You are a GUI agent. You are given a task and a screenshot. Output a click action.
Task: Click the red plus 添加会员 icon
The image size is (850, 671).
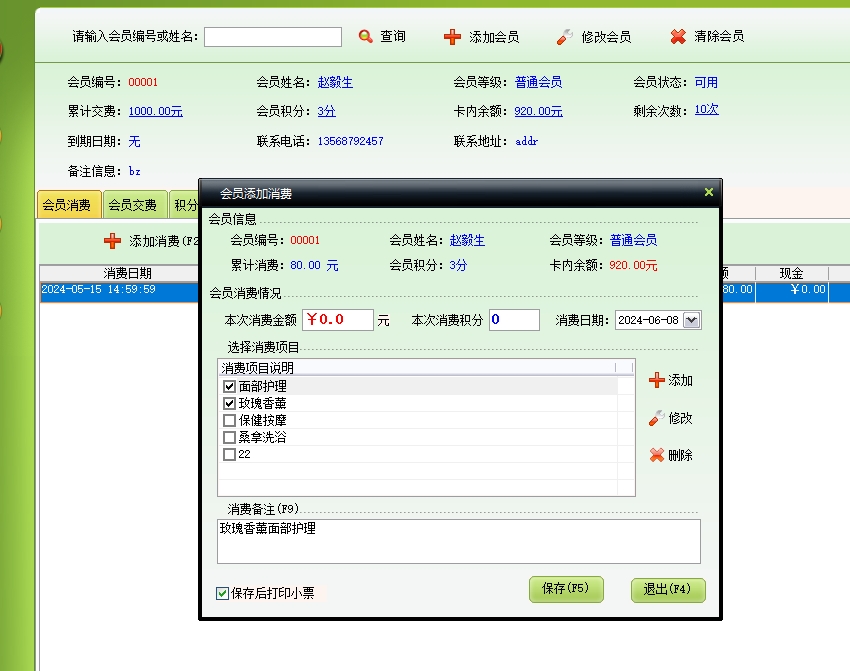[x=452, y=37]
